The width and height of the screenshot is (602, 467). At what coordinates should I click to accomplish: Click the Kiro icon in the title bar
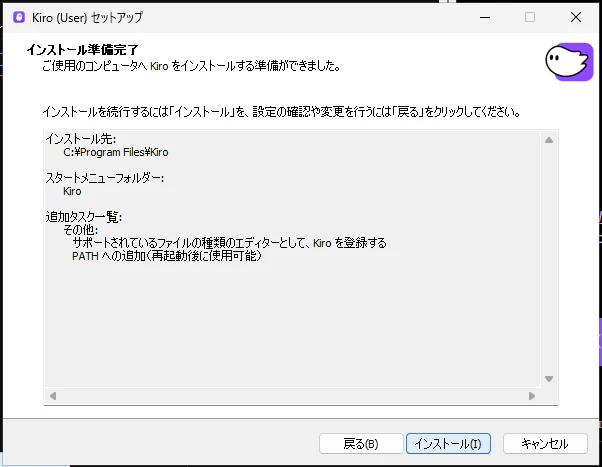tap(19, 17)
